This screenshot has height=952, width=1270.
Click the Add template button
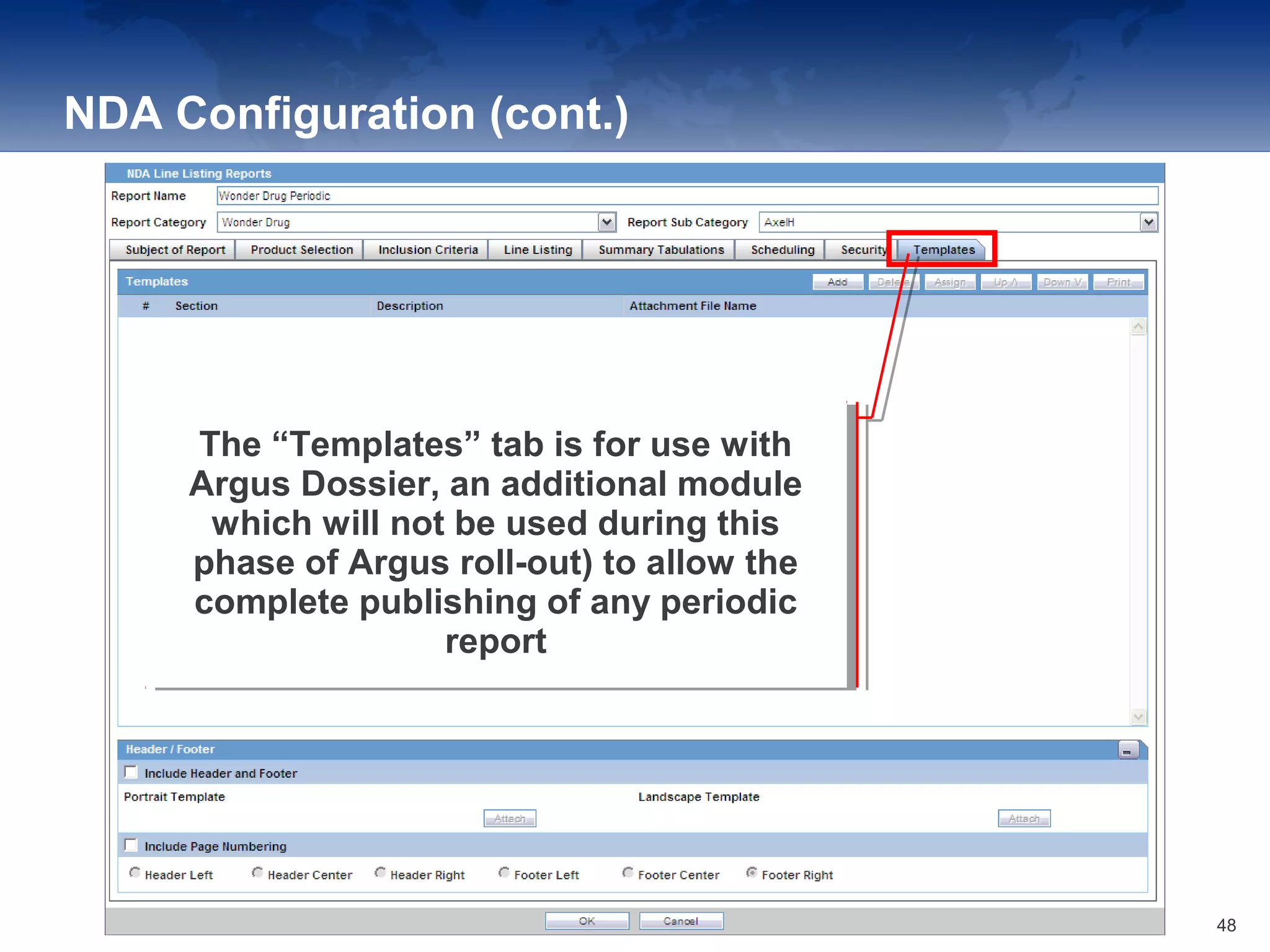tap(838, 282)
